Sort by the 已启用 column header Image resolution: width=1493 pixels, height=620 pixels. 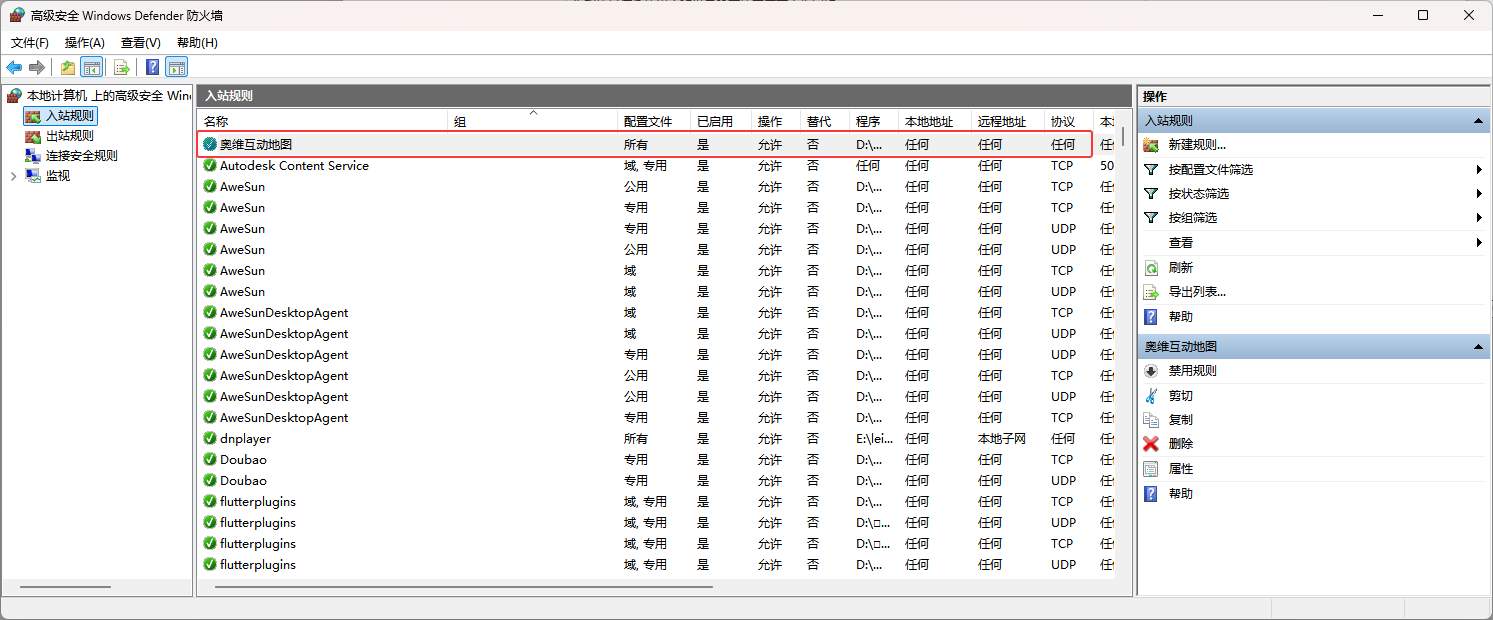pyautogui.click(x=721, y=121)
